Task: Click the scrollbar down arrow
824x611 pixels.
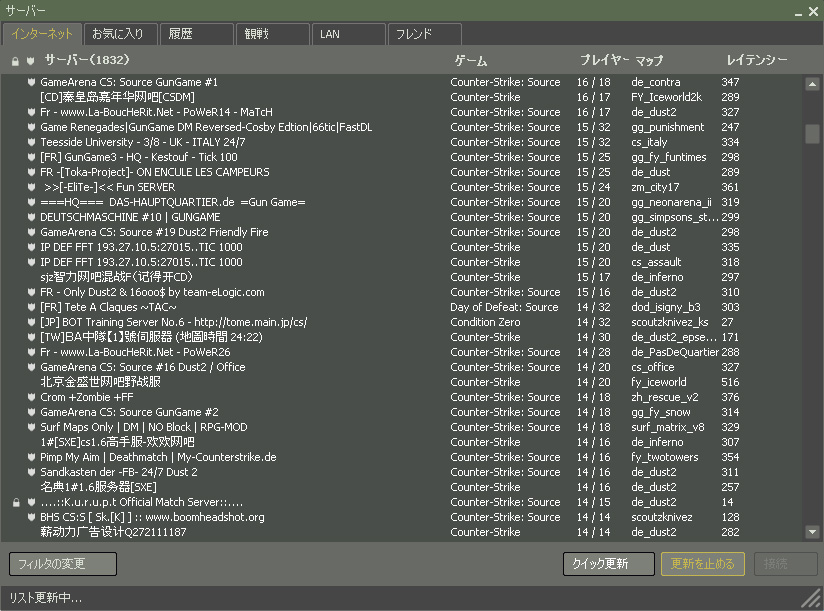Action: pos(812,532)
